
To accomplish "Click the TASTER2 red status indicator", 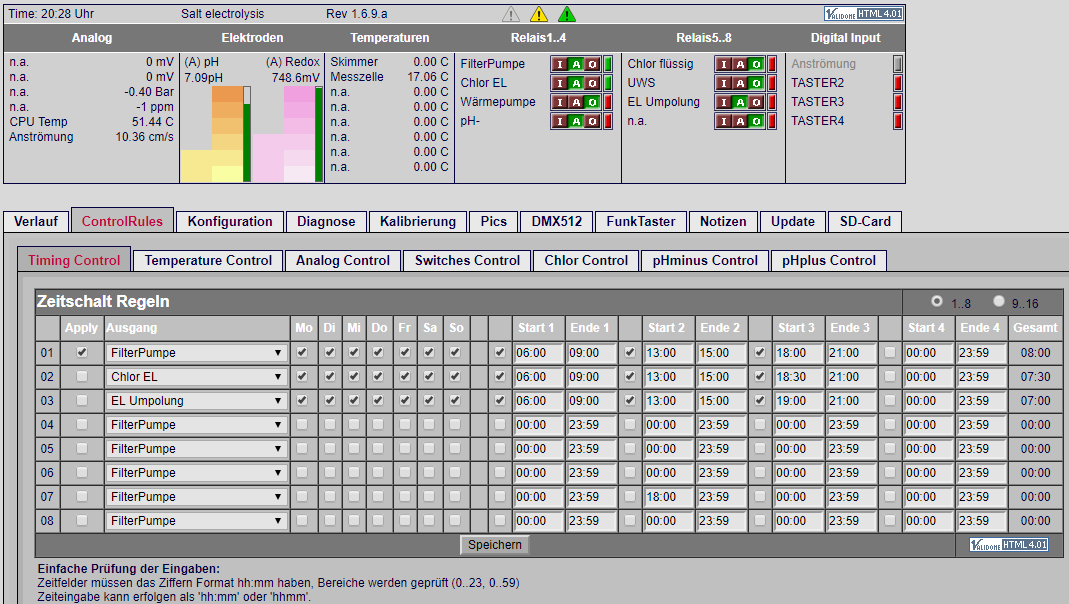I will (x=897, y=83).
